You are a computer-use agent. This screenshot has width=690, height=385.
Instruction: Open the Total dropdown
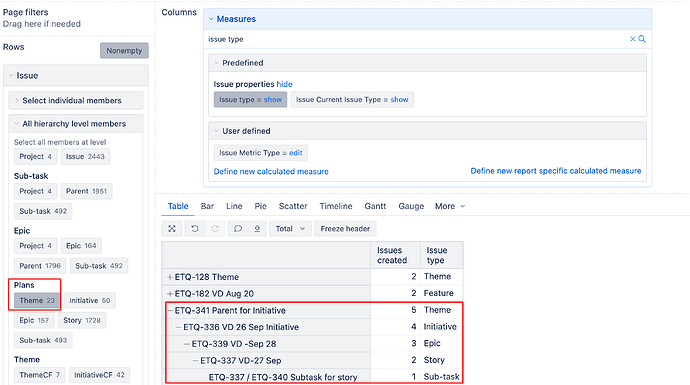[290, 229]
